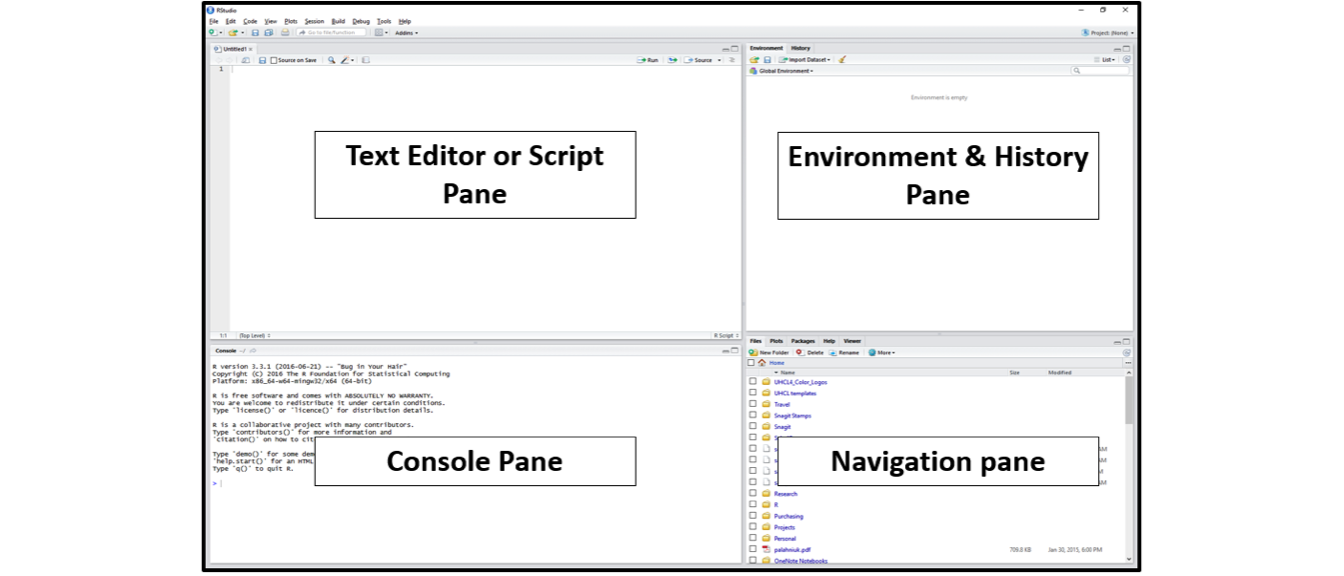
Task: Click the Save icon in main toolbar
Action: point(255,32)
